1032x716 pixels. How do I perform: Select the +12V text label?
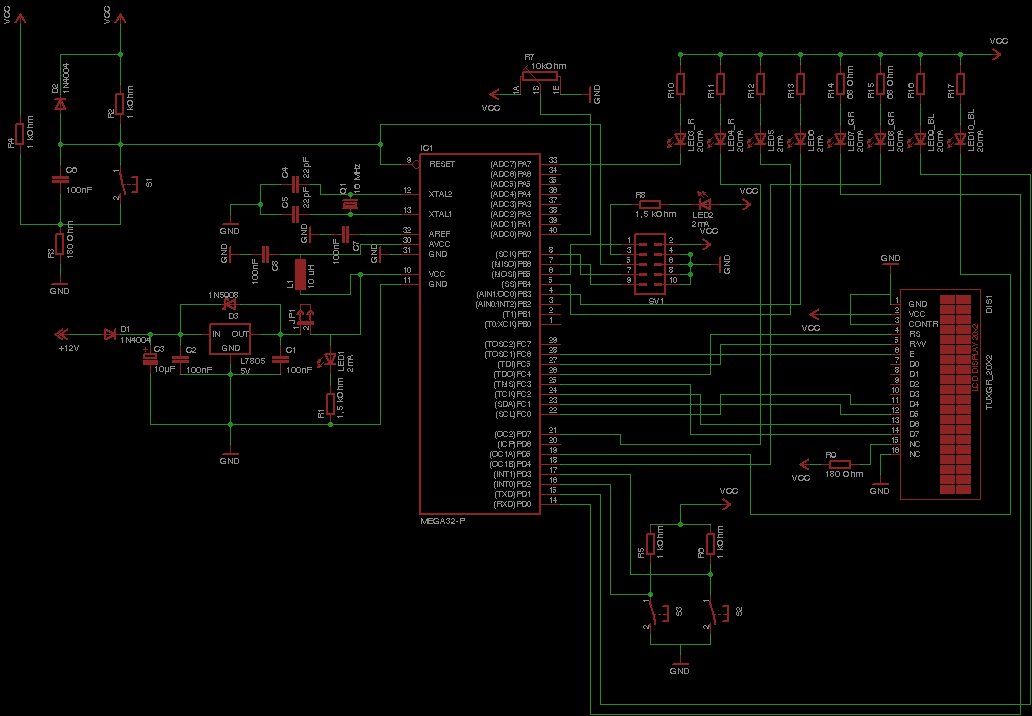click(x=69, y=348)
